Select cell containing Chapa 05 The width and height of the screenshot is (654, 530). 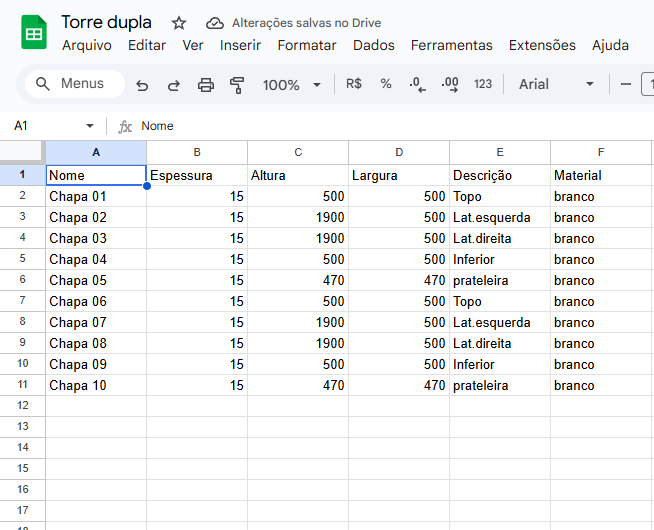click(x=95, y=281)
